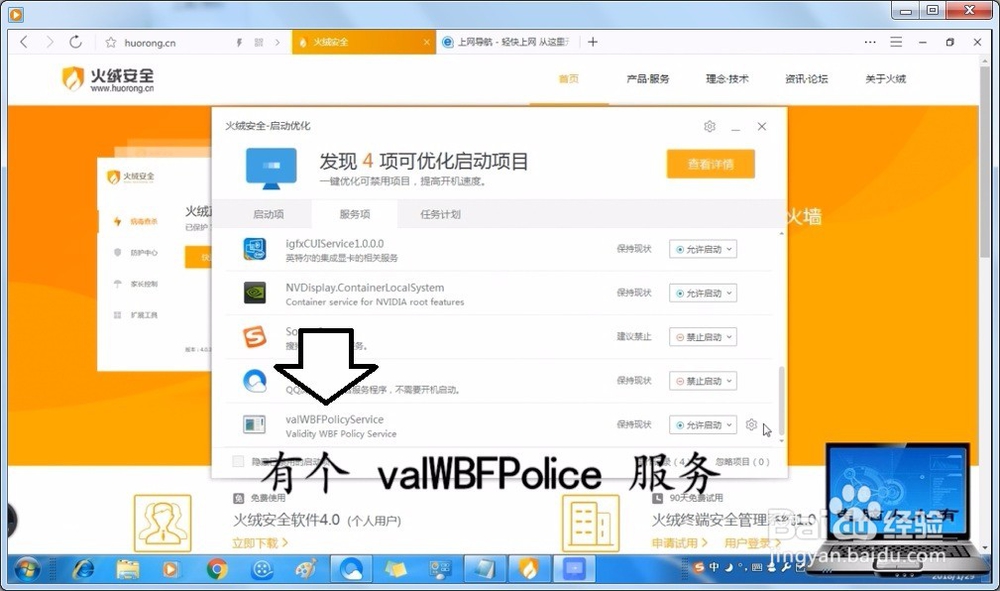1000x591 pixels.
Task: Click the NVIDIA NVDisplay.ContainerLocalSystem service icon
Action: coord(253,293)
